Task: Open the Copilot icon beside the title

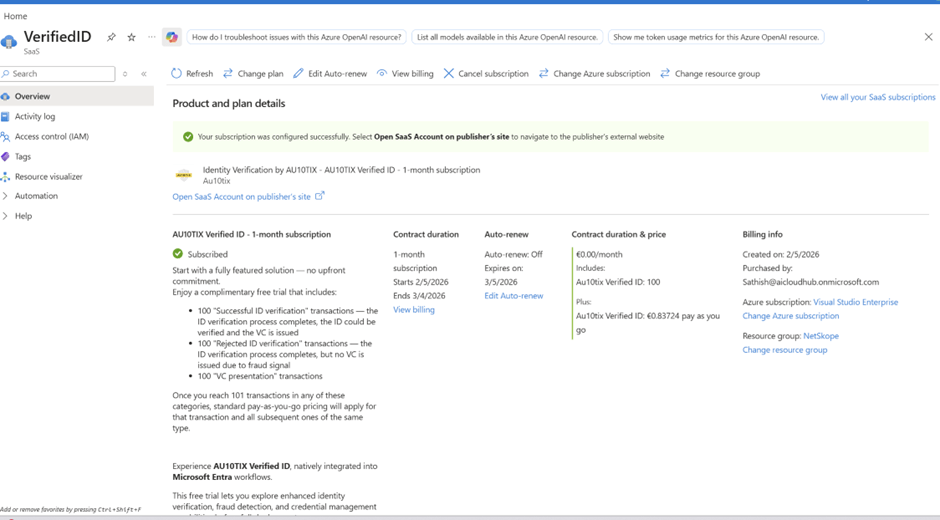Action: (x=172, y=37)
